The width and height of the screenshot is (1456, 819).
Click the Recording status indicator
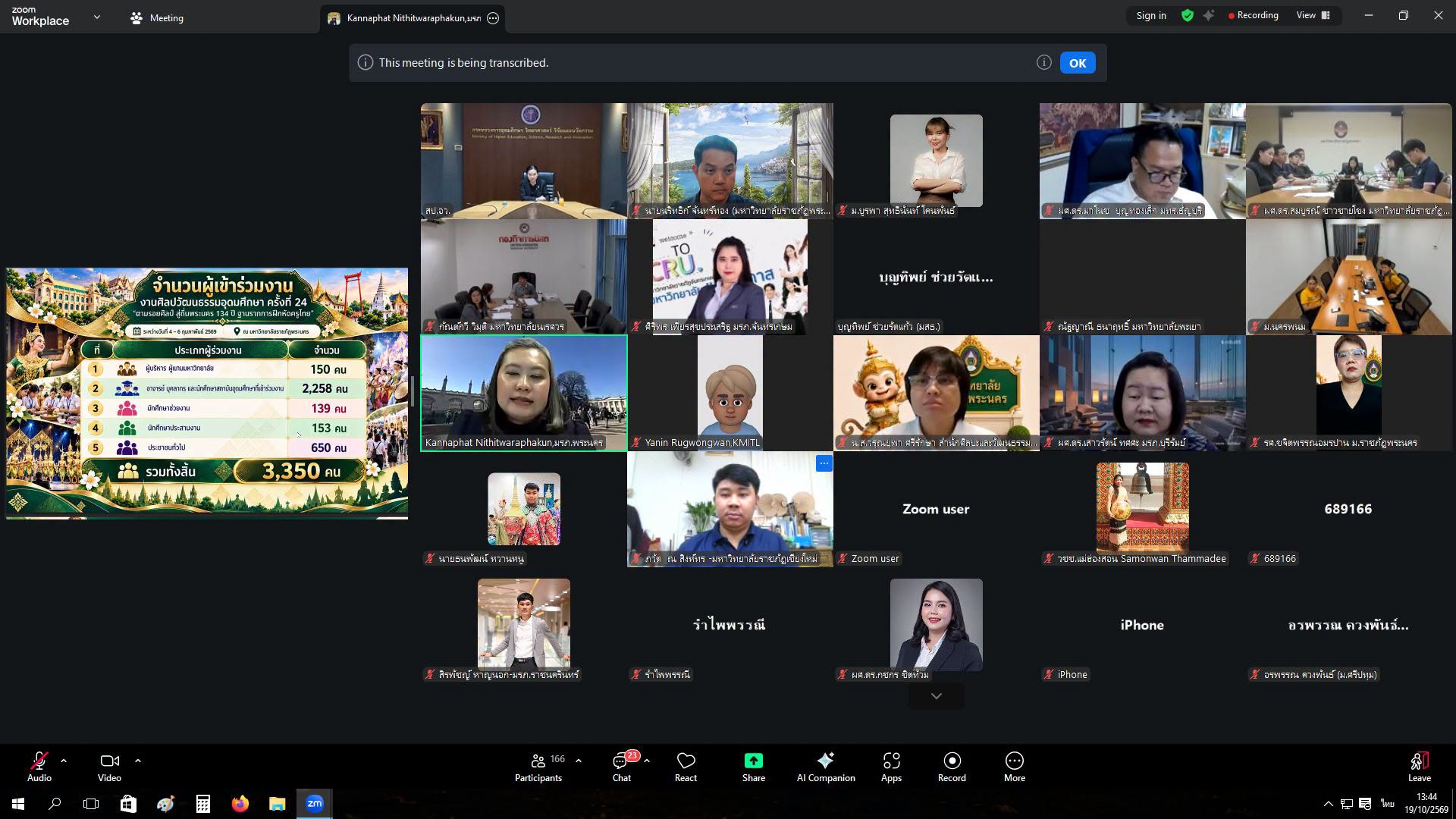(x=1253, y=16)
